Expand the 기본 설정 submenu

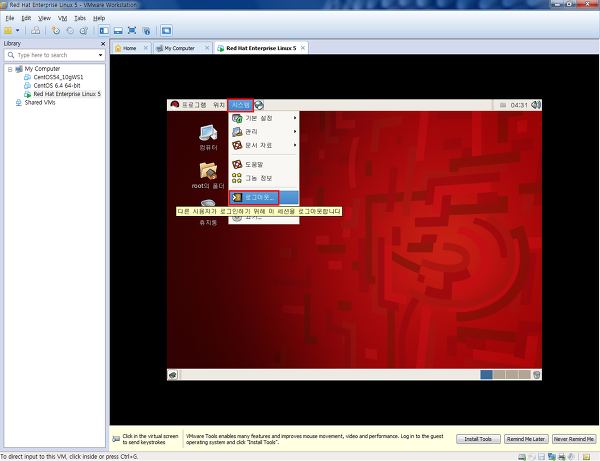[264, 118]
